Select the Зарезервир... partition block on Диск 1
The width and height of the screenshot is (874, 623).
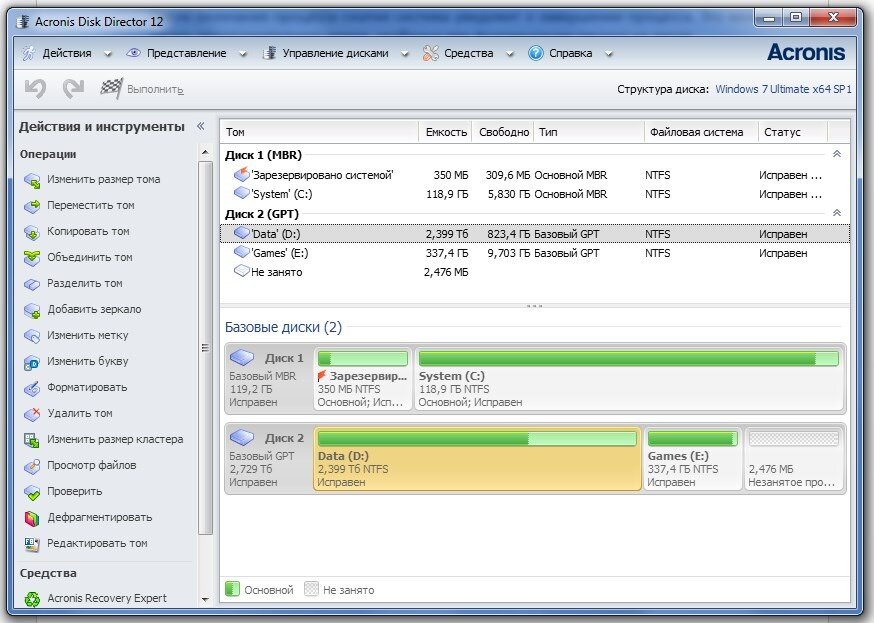click(363, 379)
